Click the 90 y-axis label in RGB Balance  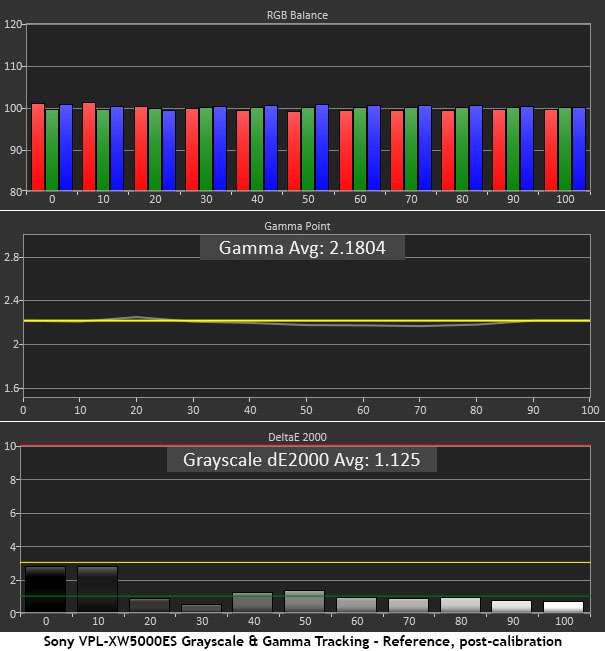[x=16, y=150]
